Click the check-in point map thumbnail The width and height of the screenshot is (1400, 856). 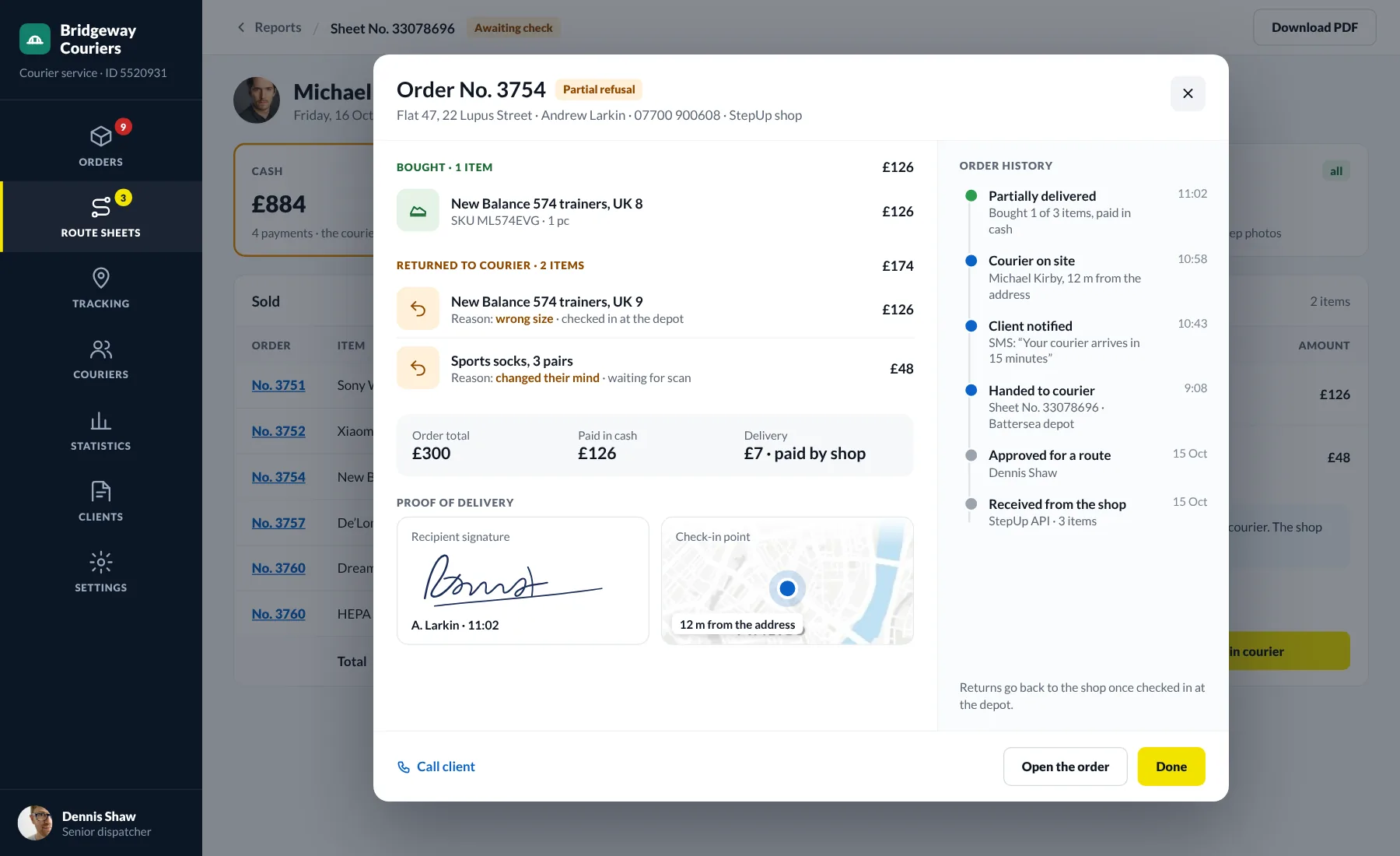[787, 581]
